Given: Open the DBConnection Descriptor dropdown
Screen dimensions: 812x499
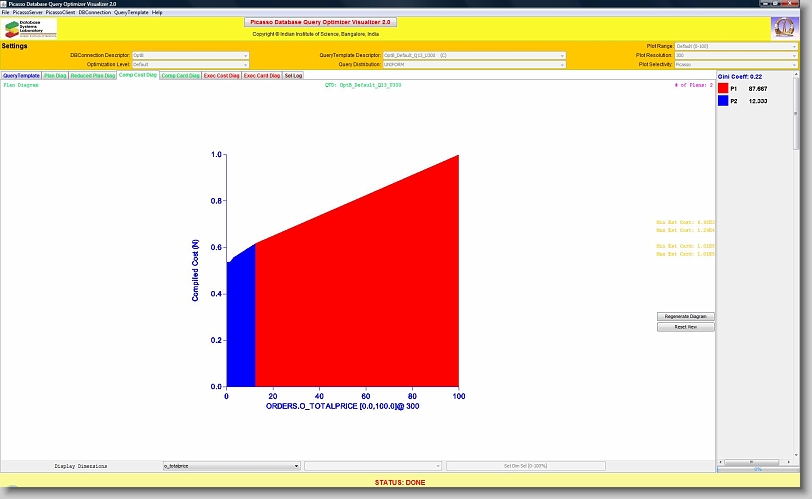Looking at the screenshot, I should (191, 55).
